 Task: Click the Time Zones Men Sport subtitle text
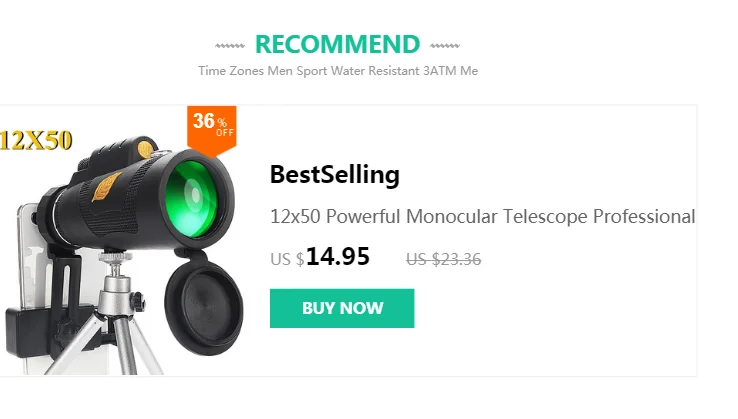[x=338, y=71]
